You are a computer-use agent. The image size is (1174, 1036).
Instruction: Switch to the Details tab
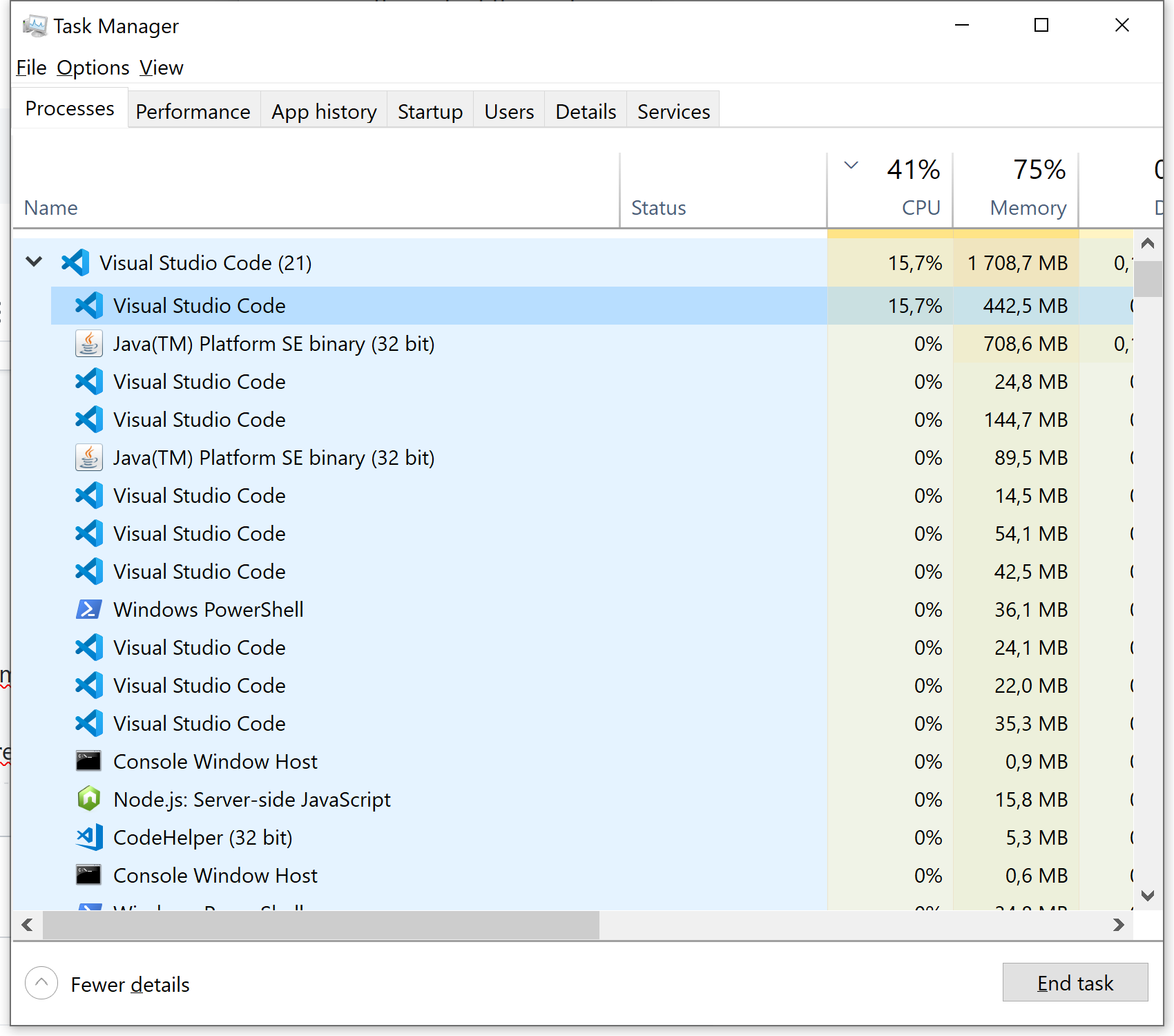(586, 111)
